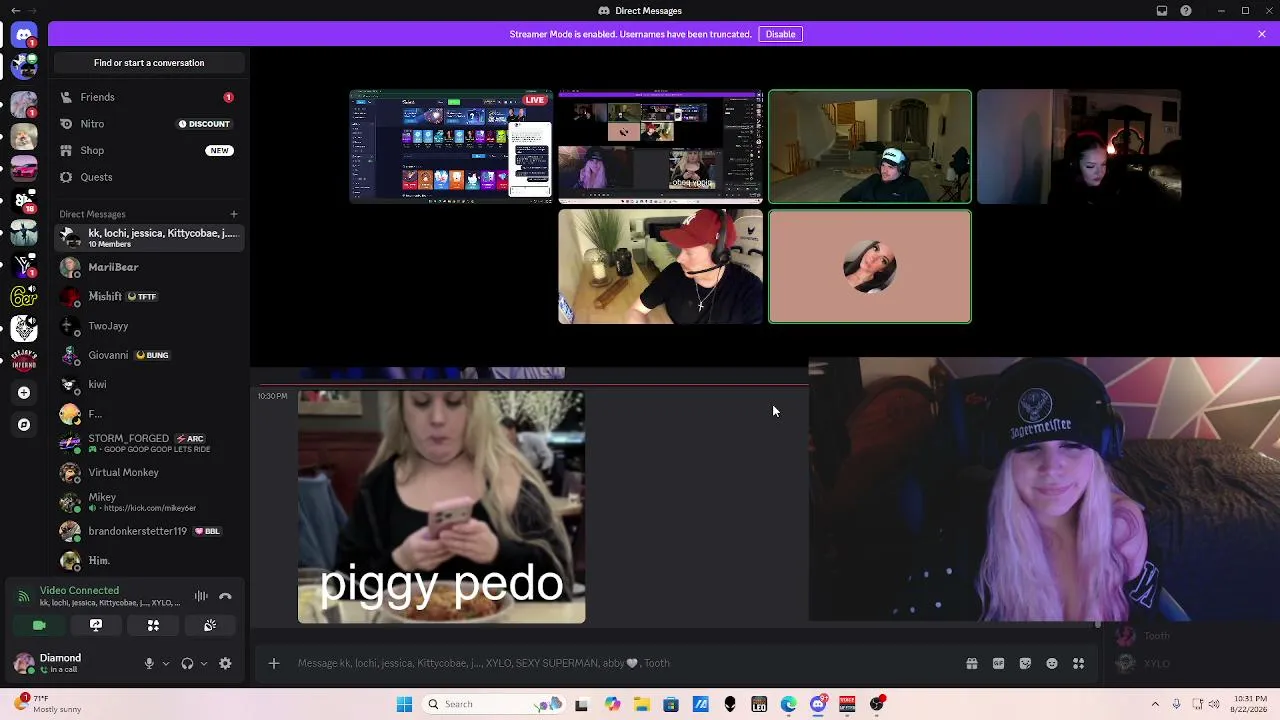Mute your microphone

[149, 663]
